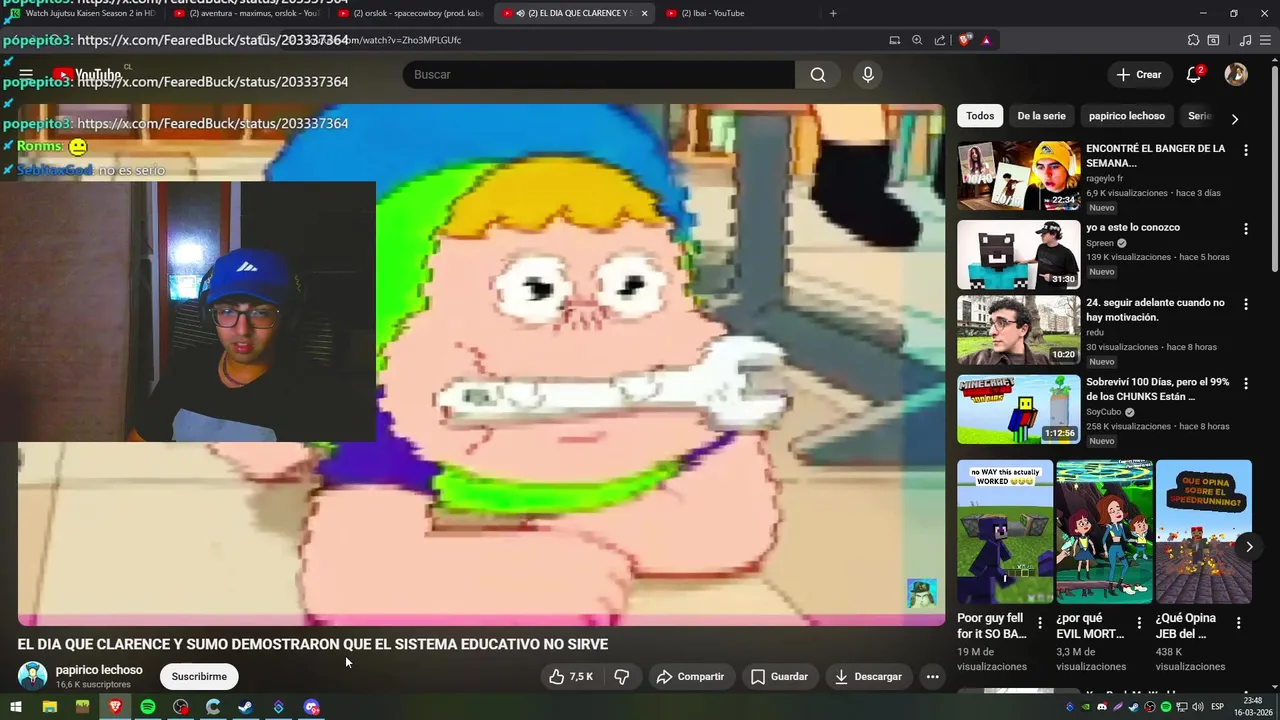The width and height of the screenshot is (1280, 720).
Task: Open options for '¿por qué EVIL MORT' Short
Action: (x=1138, y=623)
